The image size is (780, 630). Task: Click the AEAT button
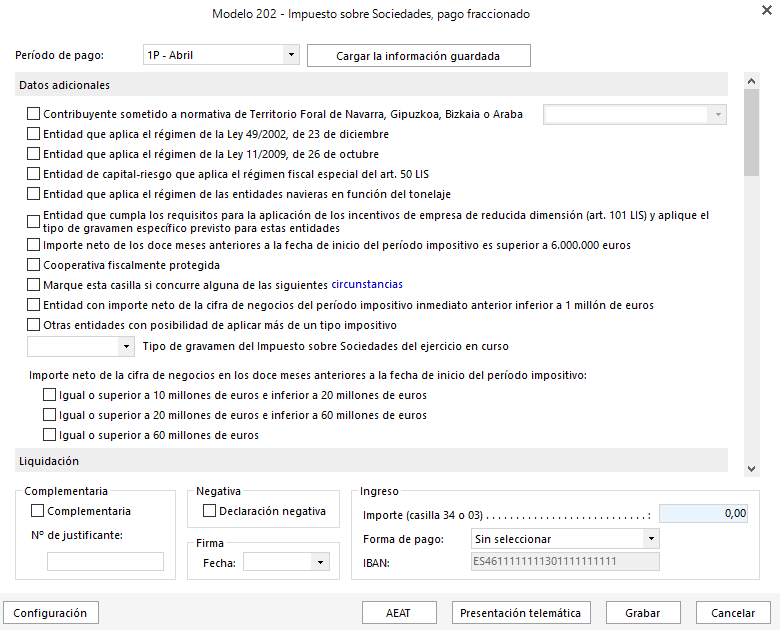coord(399,613)
